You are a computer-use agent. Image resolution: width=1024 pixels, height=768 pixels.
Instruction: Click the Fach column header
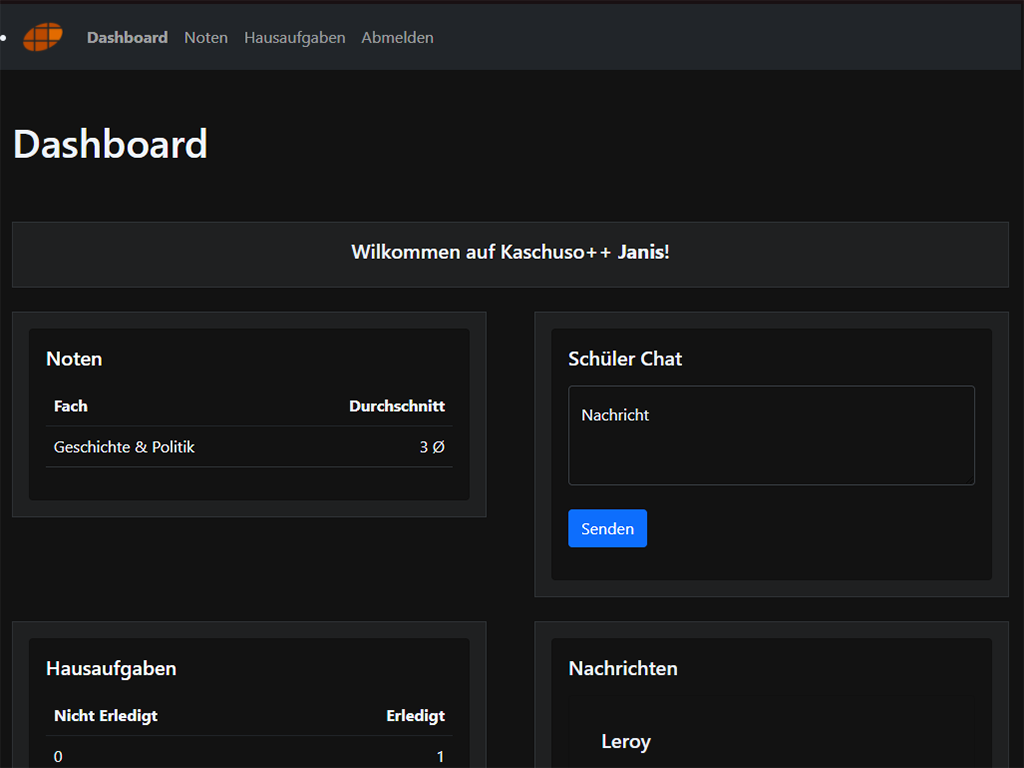[x=71, y=406]
